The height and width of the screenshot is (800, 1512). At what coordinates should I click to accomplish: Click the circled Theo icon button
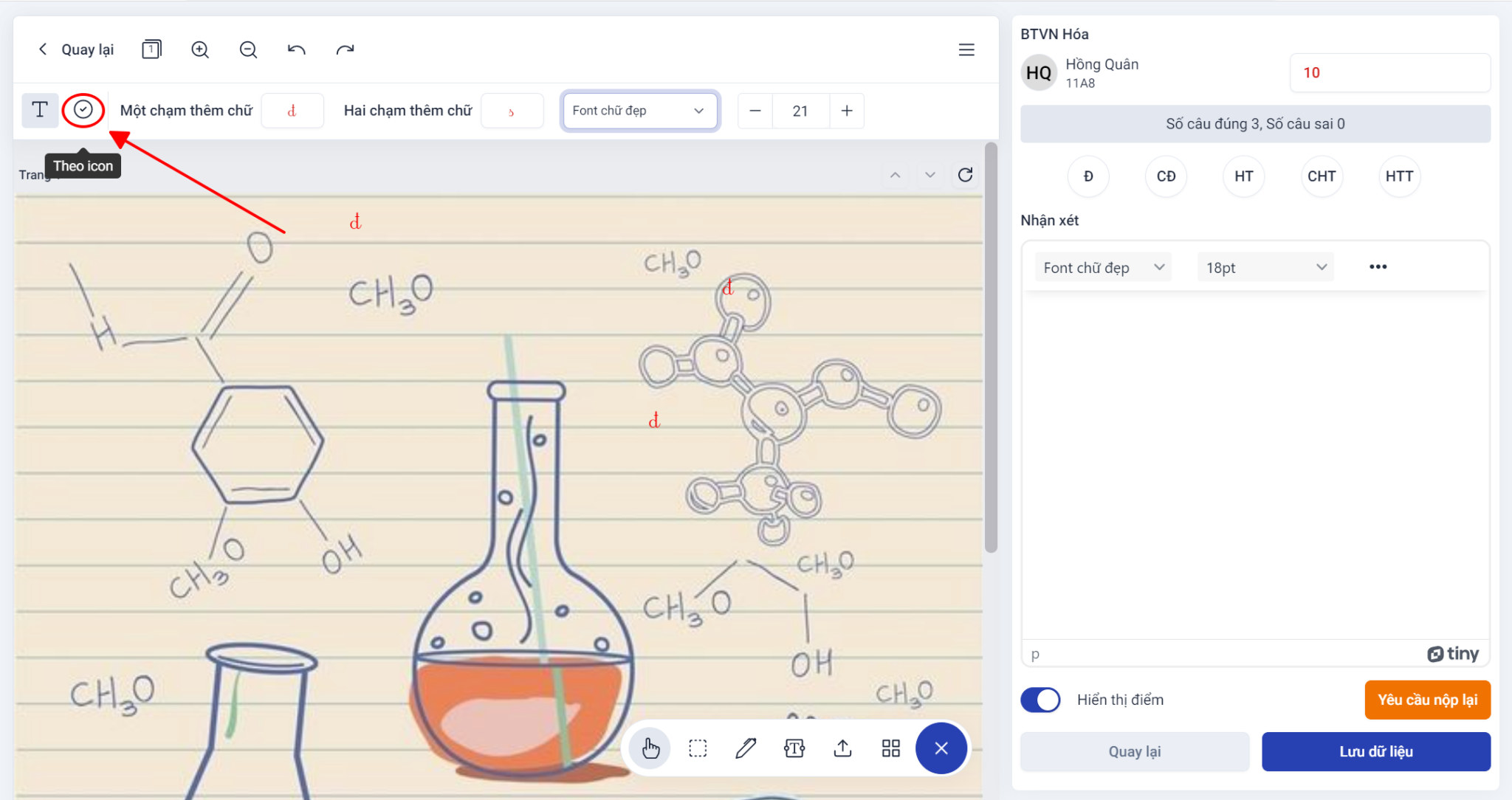click(x=83, y=109)
